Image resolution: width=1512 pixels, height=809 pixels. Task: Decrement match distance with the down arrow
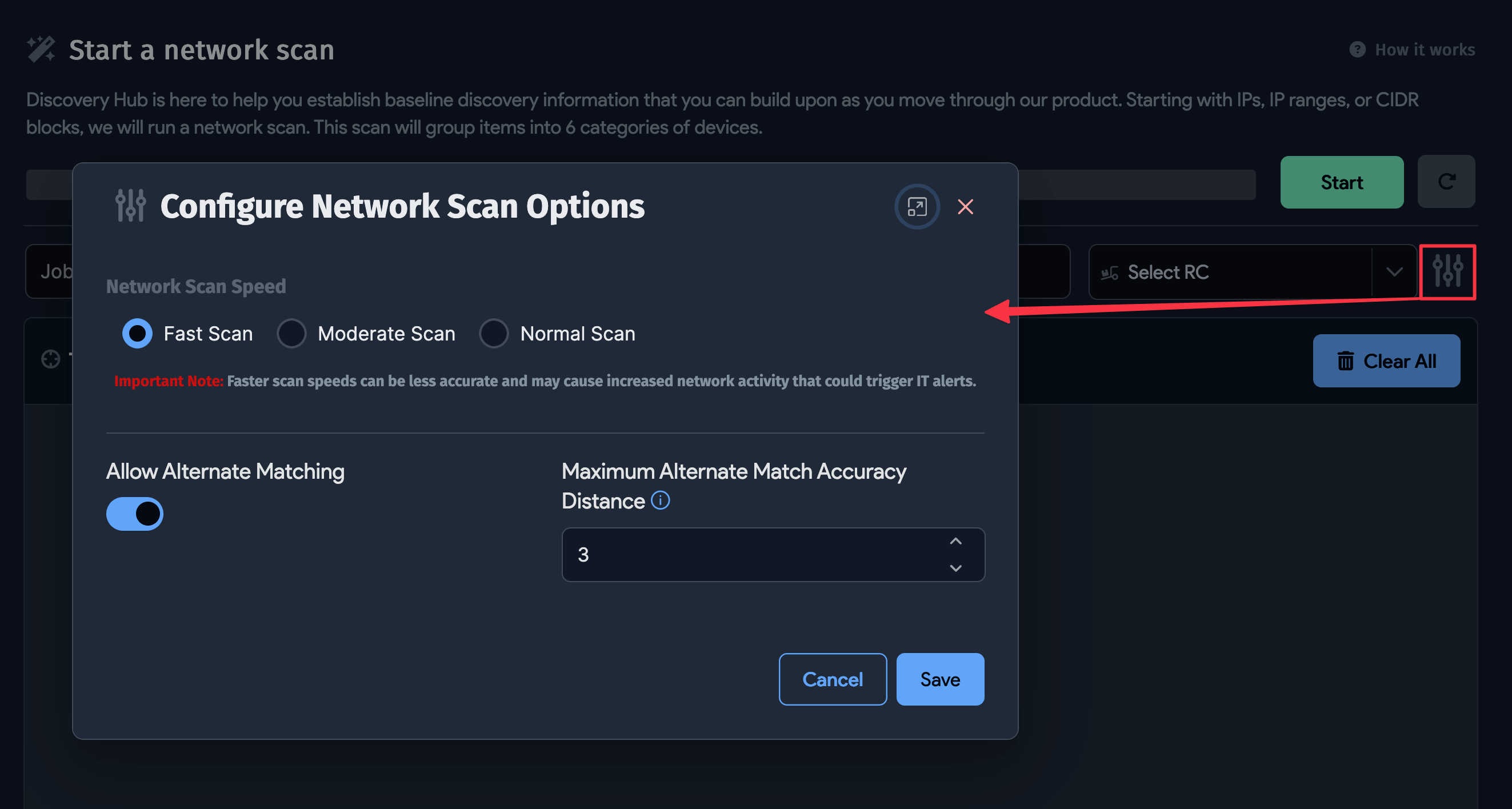pos(955,568)
